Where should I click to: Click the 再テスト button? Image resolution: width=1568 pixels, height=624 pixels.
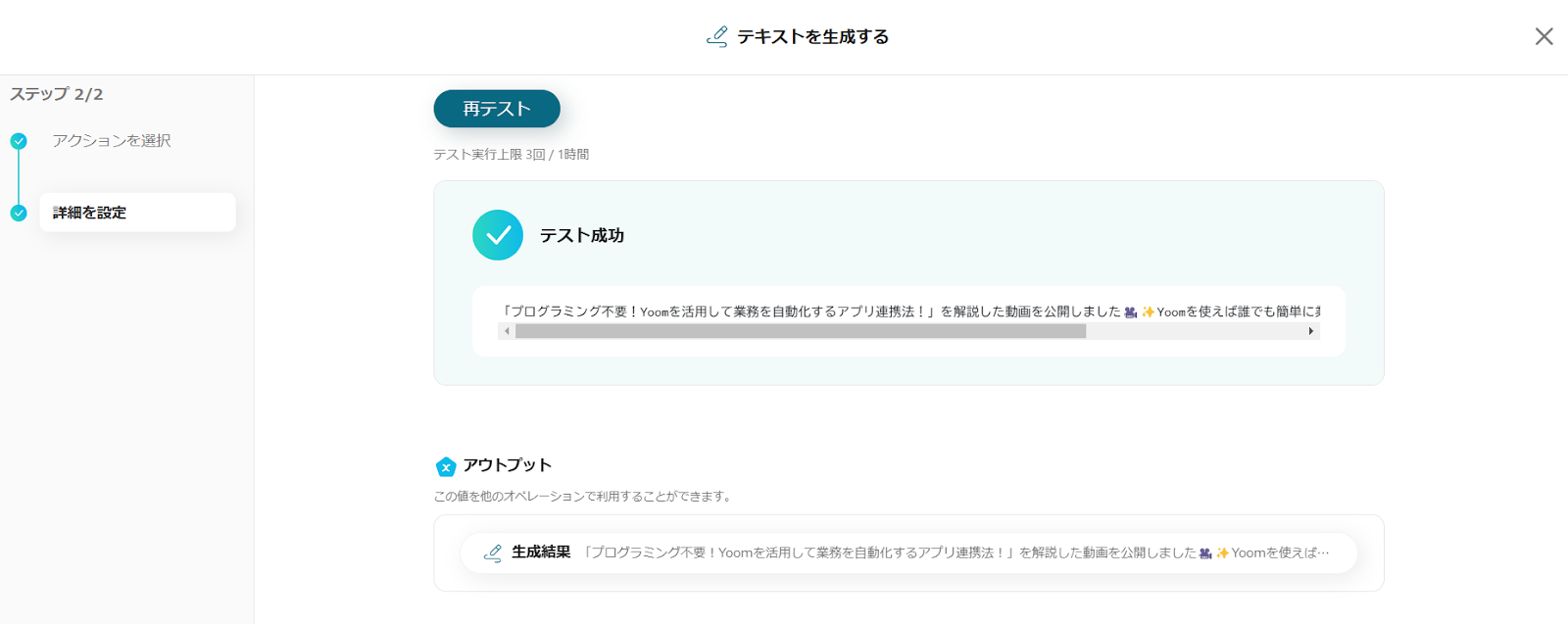(497, 109)
